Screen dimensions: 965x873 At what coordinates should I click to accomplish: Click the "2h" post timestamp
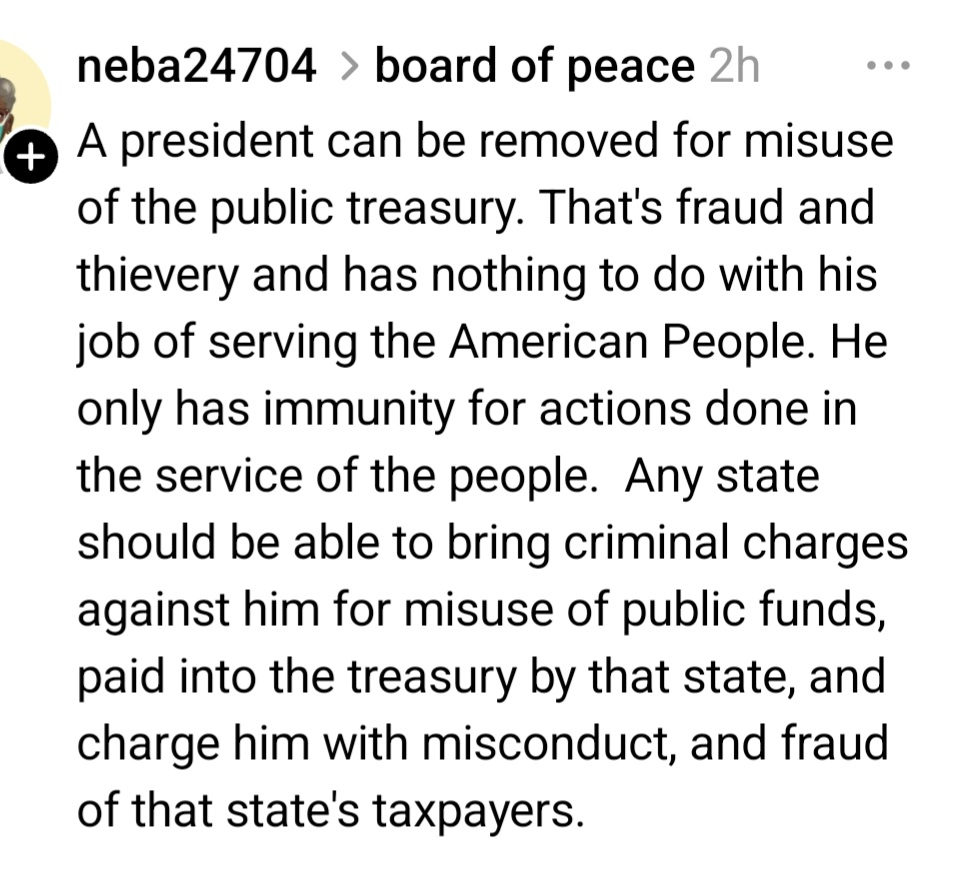pyautogui.click(x=733, y=67)
